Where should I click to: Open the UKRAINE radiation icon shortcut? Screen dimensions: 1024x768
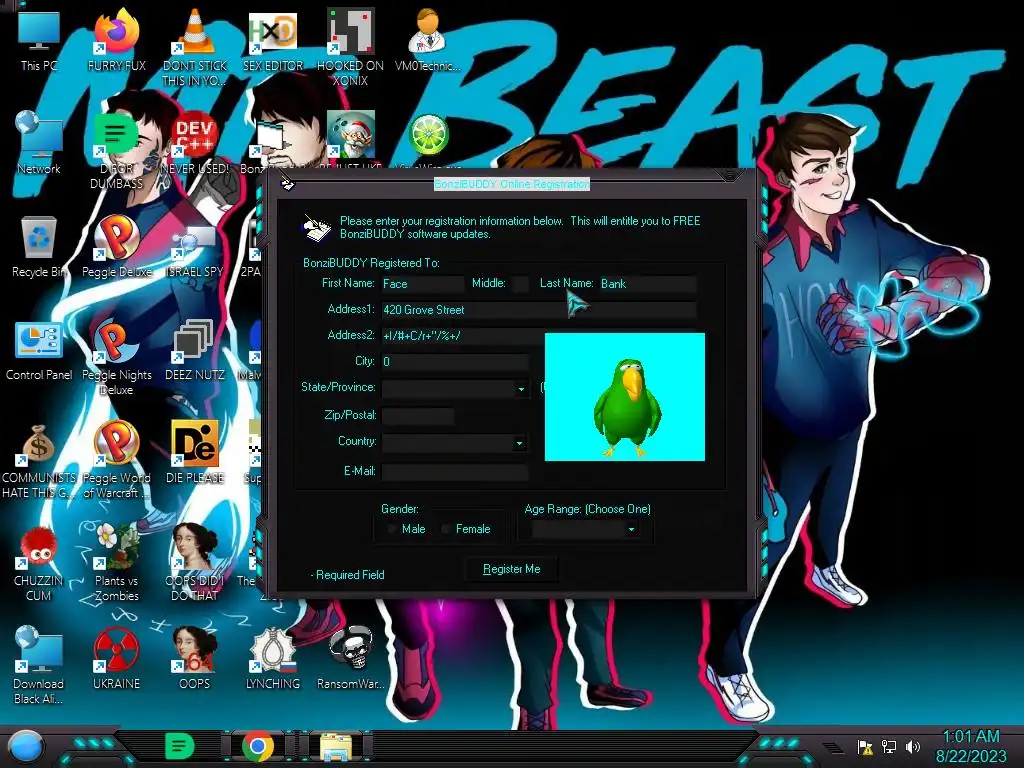116,658
